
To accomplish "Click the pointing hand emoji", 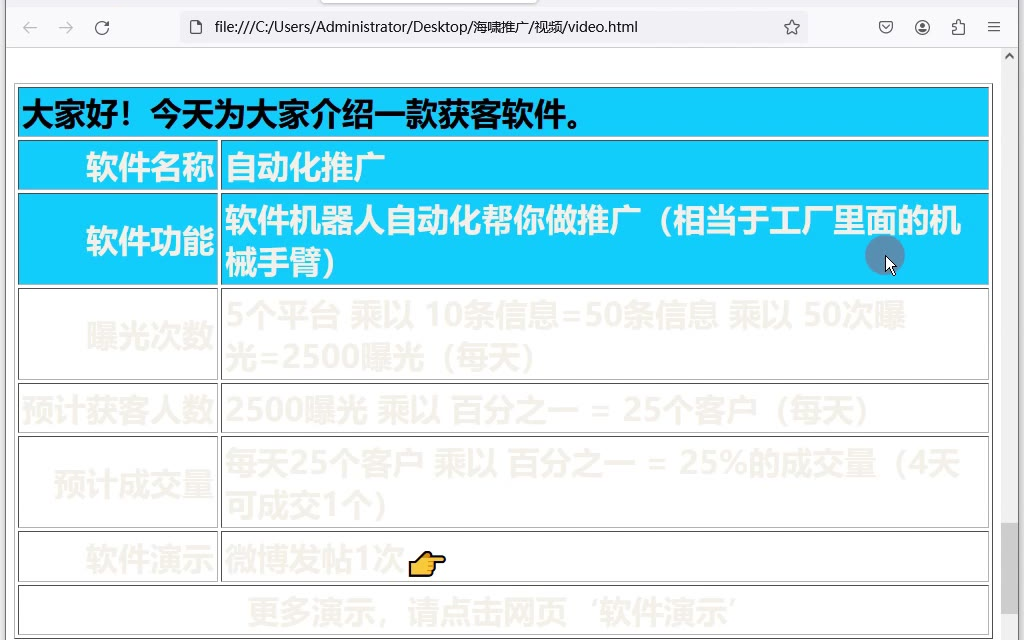I will click(427, 564).
